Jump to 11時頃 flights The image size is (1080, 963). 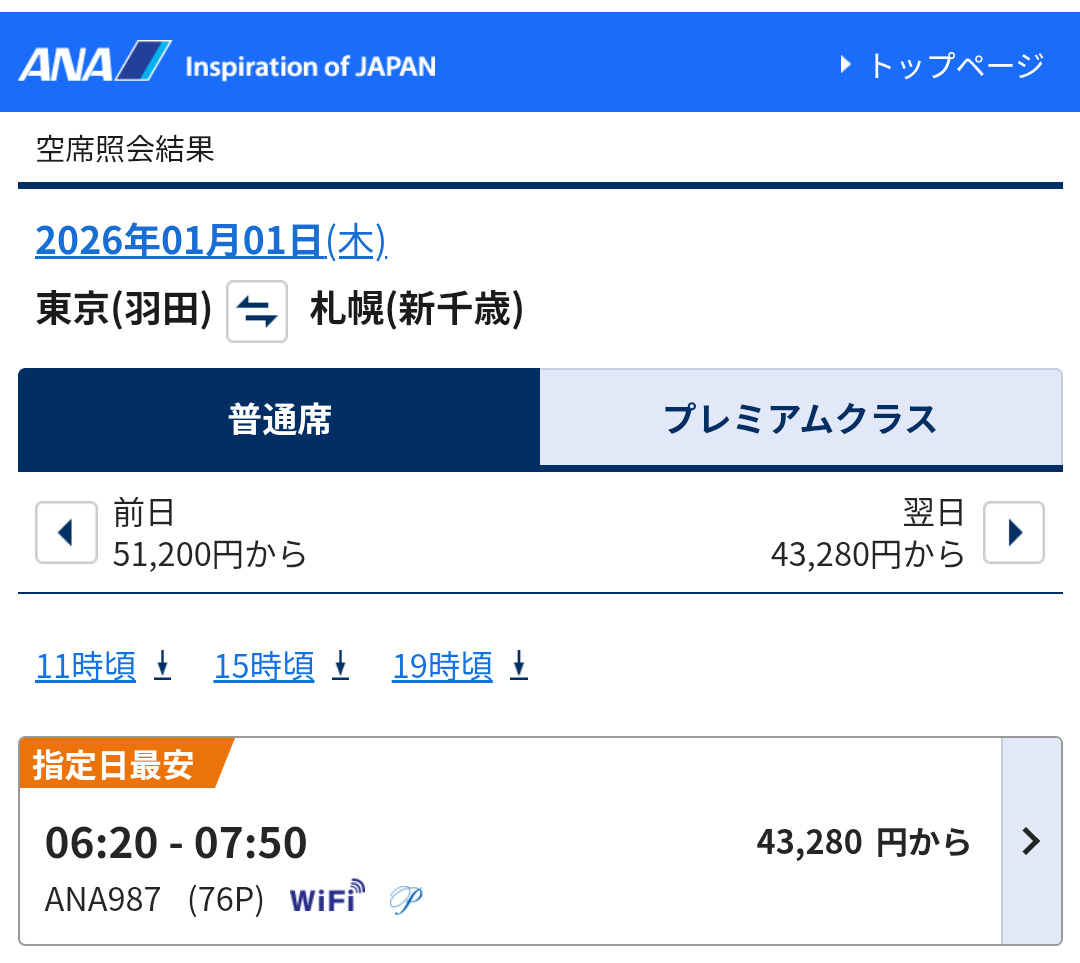pyautogui.click(x=103, y=666)
